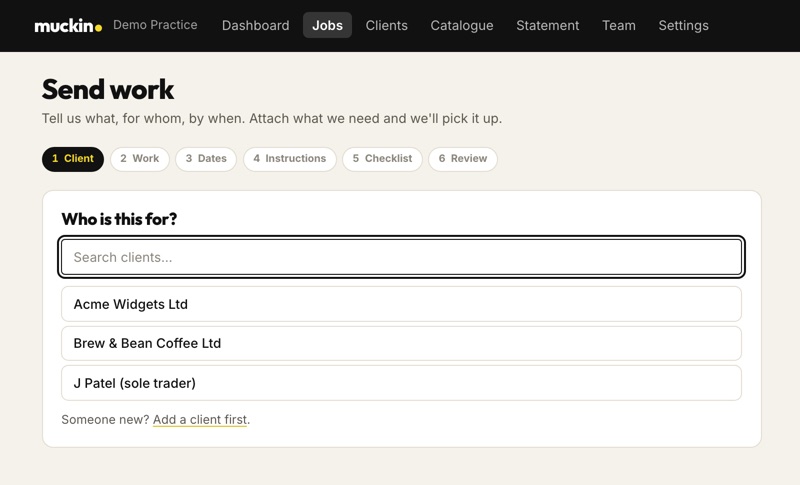The width and height of the screenshot is (800, 485).
Task: Go to the Dashboard page
Action: point(256,25)
